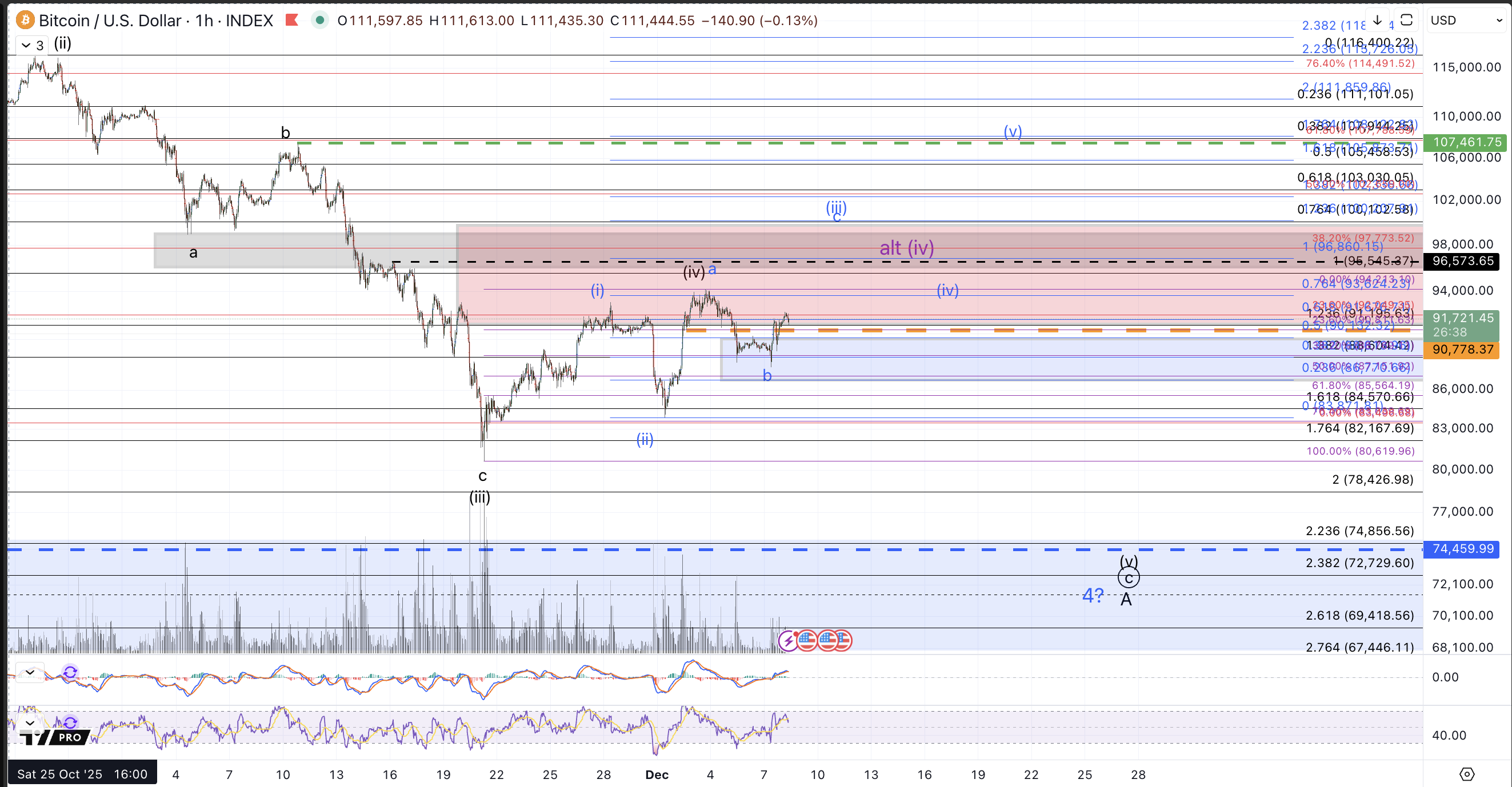Expand the RSI pane legend chevron
This screenshot has height=787, width=1512.
(29, 722)
